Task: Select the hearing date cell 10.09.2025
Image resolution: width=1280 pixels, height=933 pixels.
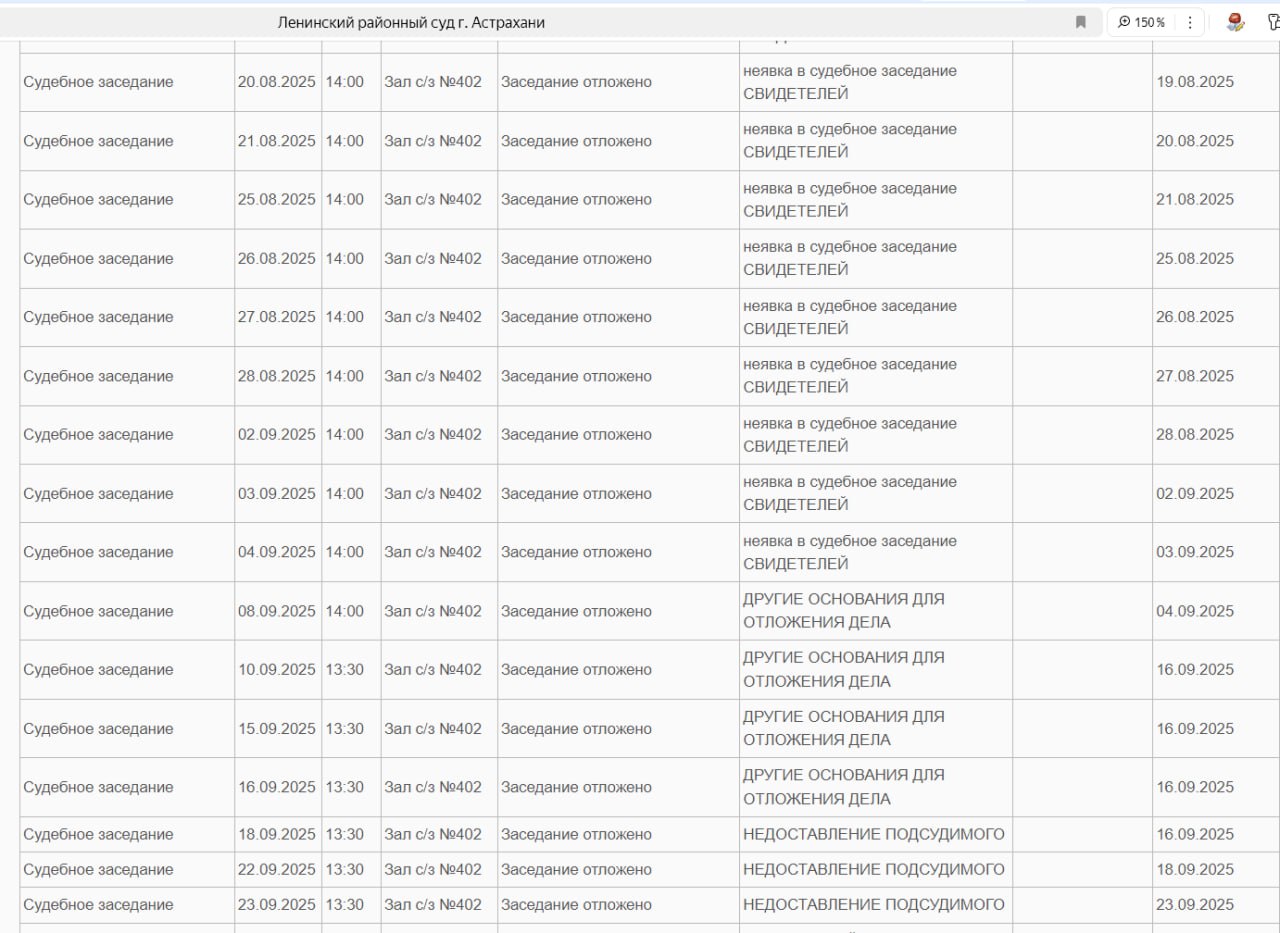Action: 276,670
